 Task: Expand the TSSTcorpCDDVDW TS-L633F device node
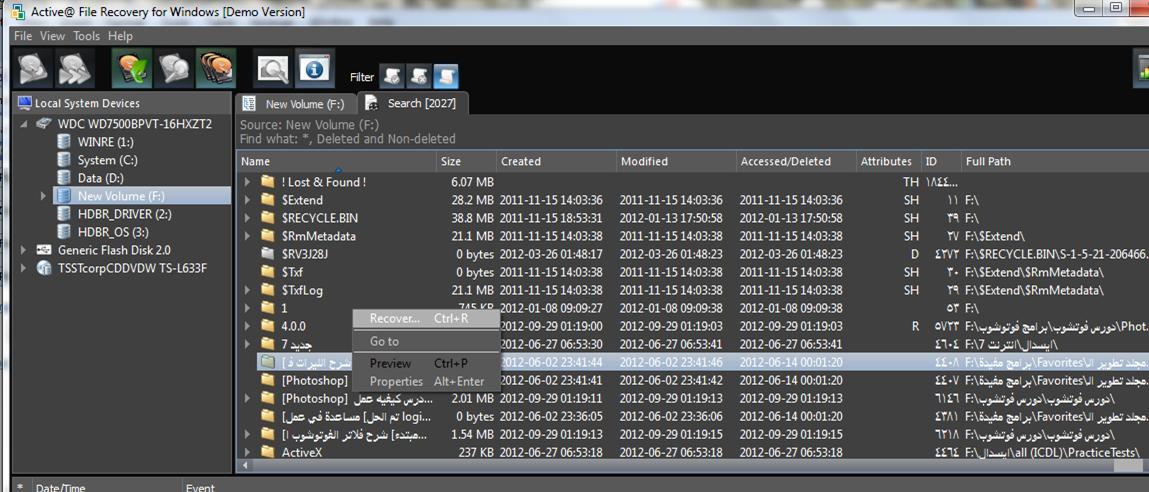(24, 268)
